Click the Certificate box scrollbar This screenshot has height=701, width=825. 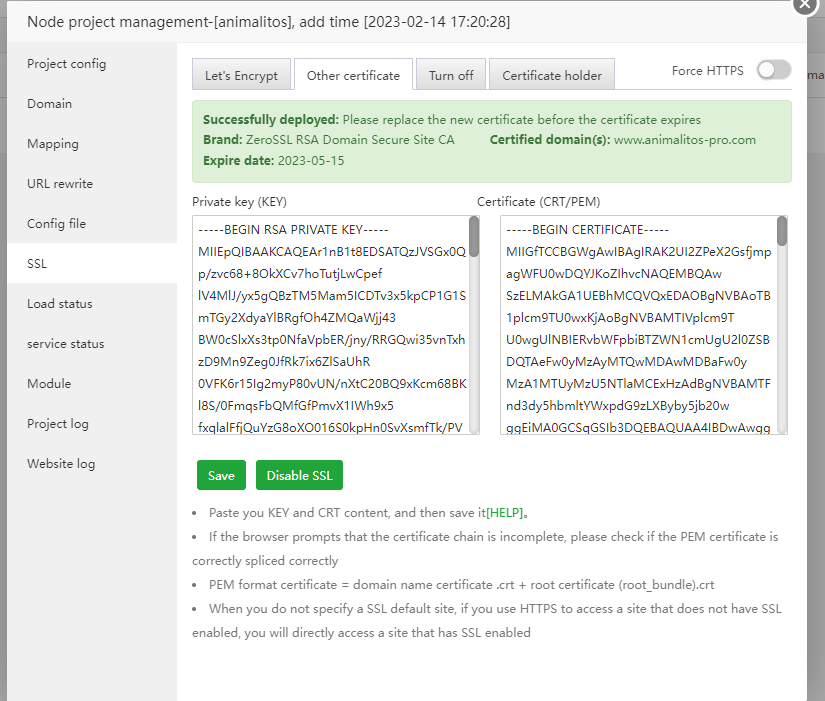(782, 232)
